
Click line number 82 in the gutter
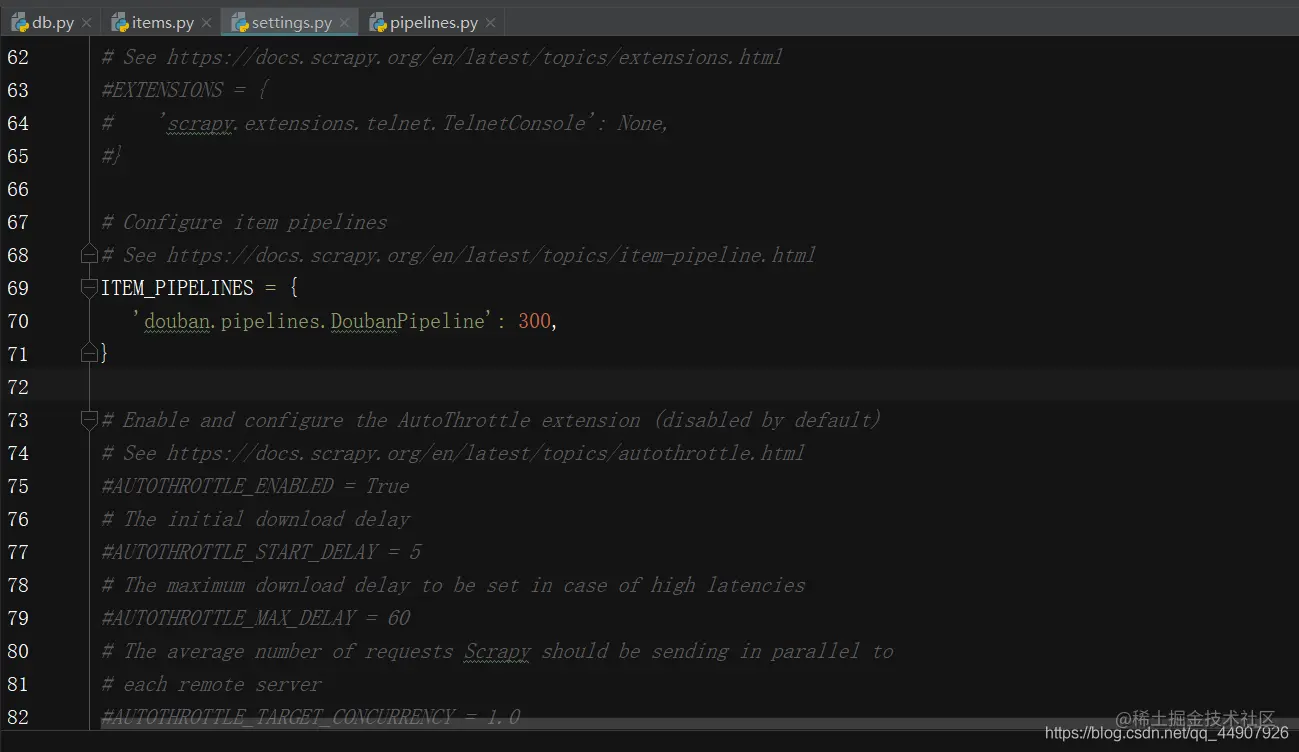pyautogui.click(x=18, y=717)
